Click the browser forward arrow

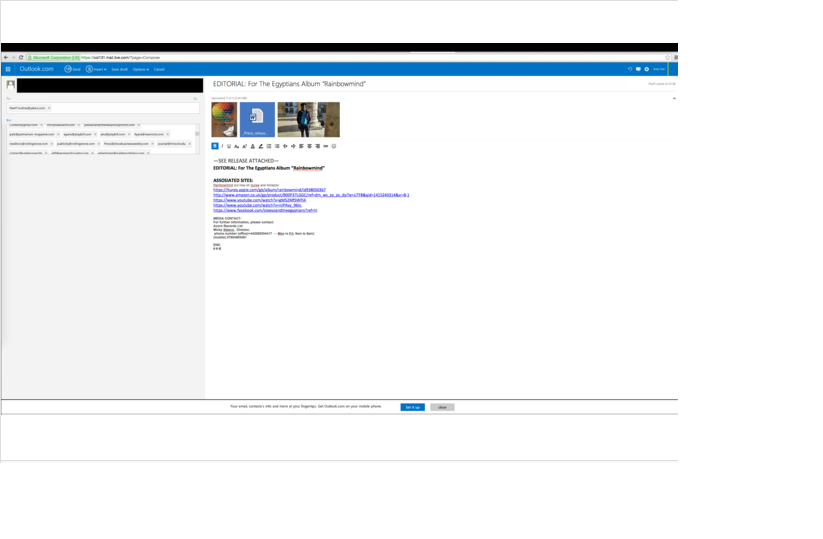[14, 57]
